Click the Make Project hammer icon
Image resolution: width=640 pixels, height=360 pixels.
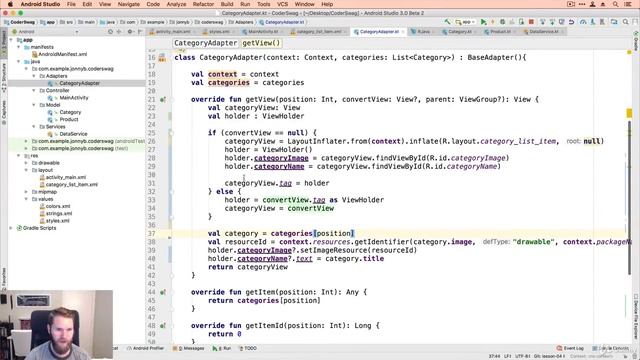(448, 22)
